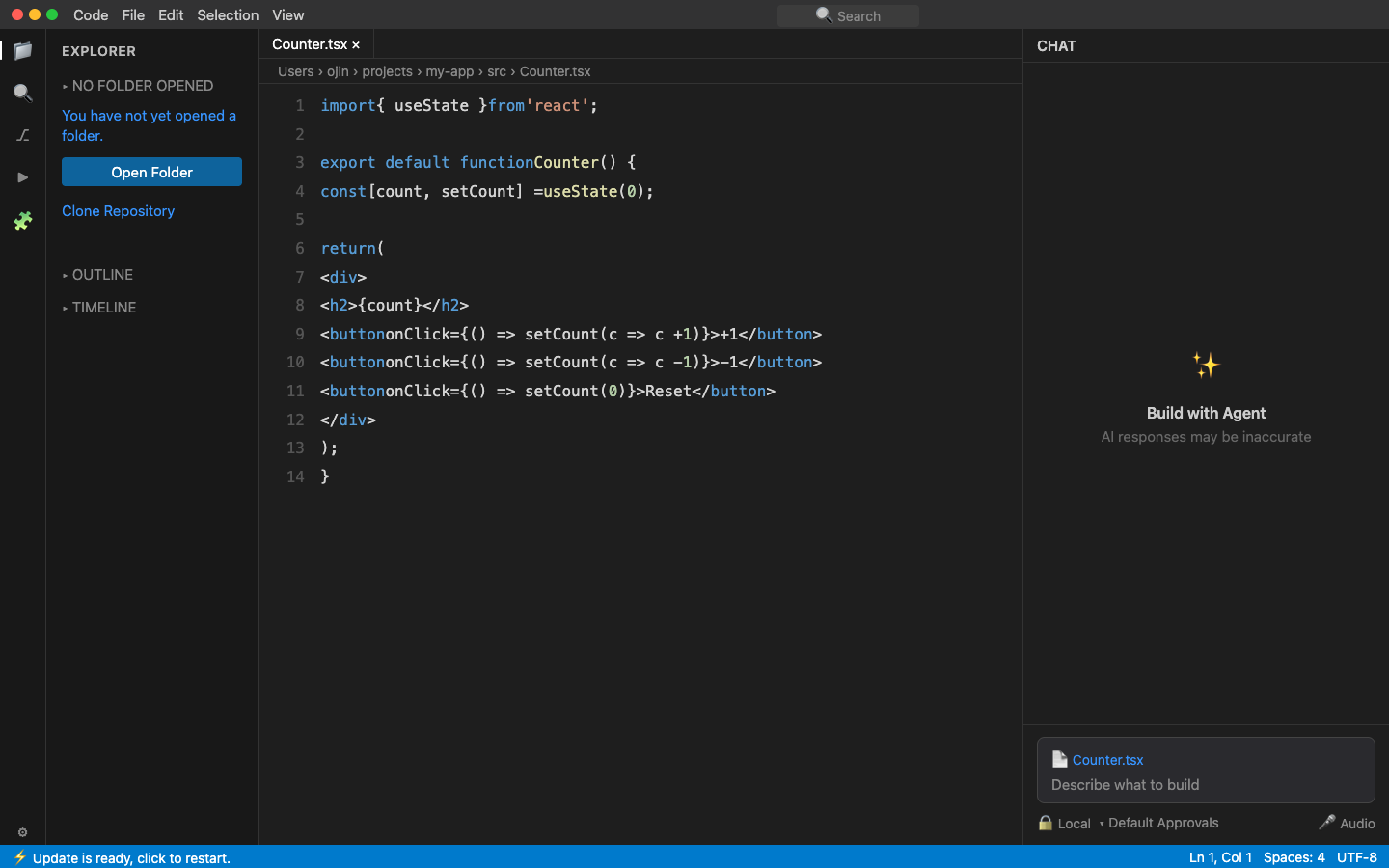Open the Extensions view
This screenshot has width=1389, height=868.
click(x=22, y=221)
